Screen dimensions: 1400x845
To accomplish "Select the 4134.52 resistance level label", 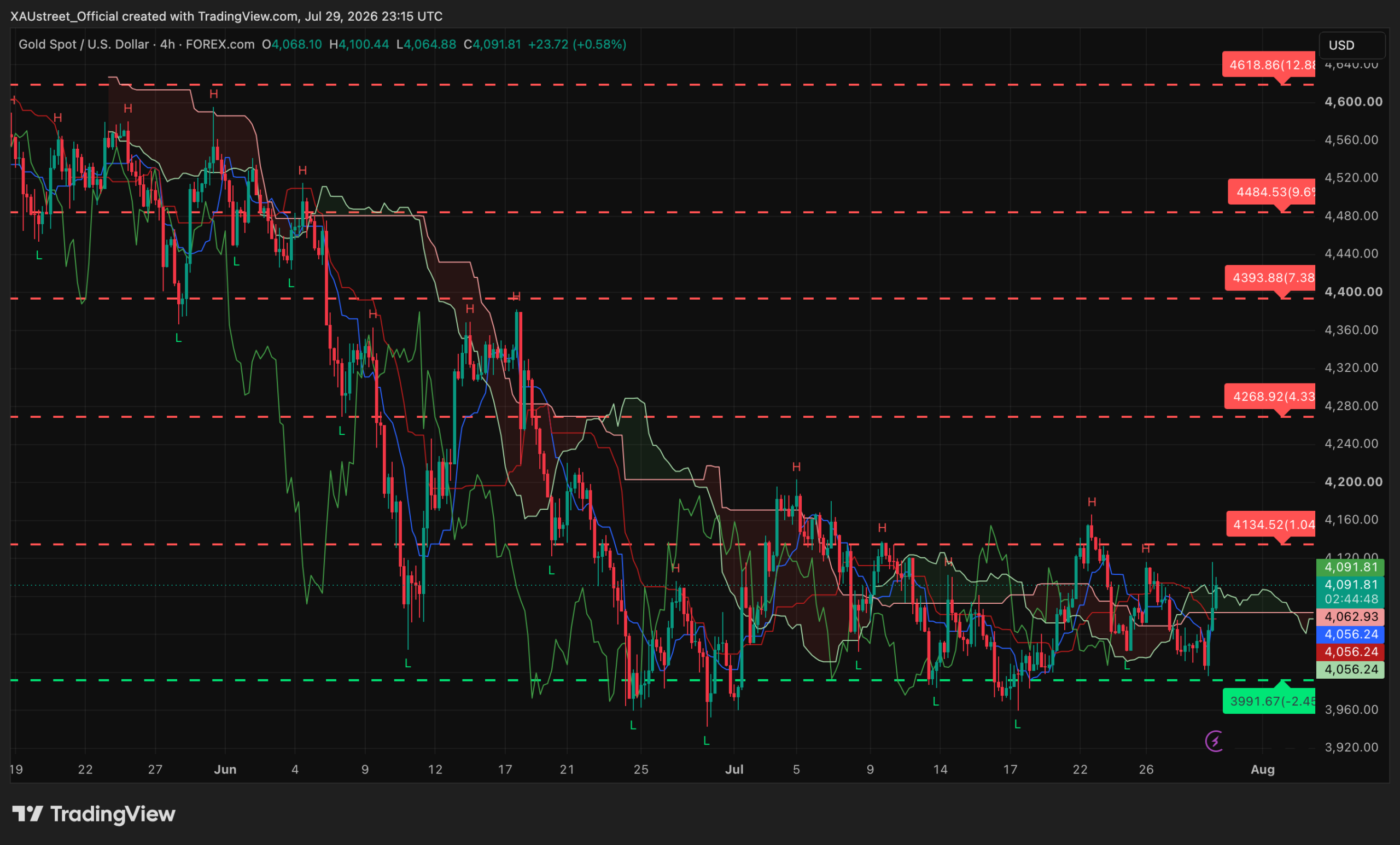I will [x=1270, y=524].
